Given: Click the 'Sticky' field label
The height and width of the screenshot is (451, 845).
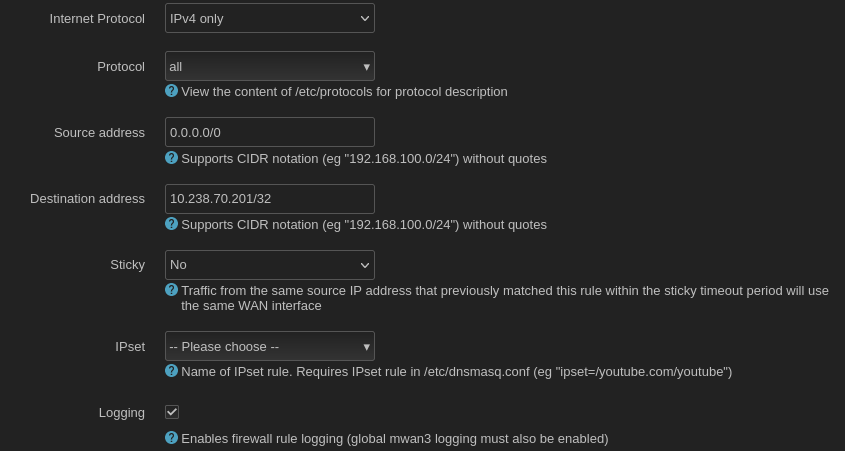Looking at the screenshot, I should [127, 265].
